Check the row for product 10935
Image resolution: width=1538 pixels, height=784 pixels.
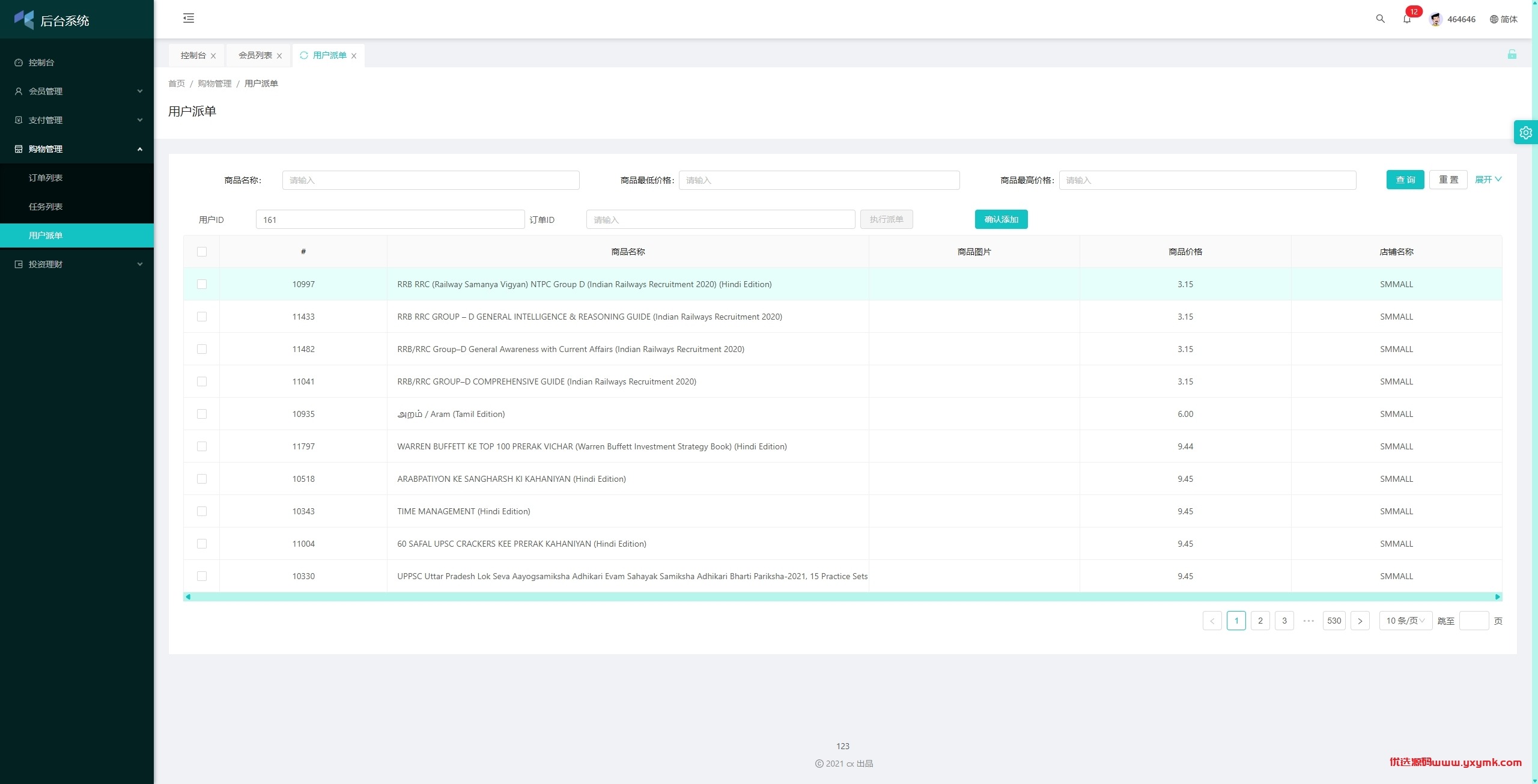pyautogui.click(x=202, y=414)
